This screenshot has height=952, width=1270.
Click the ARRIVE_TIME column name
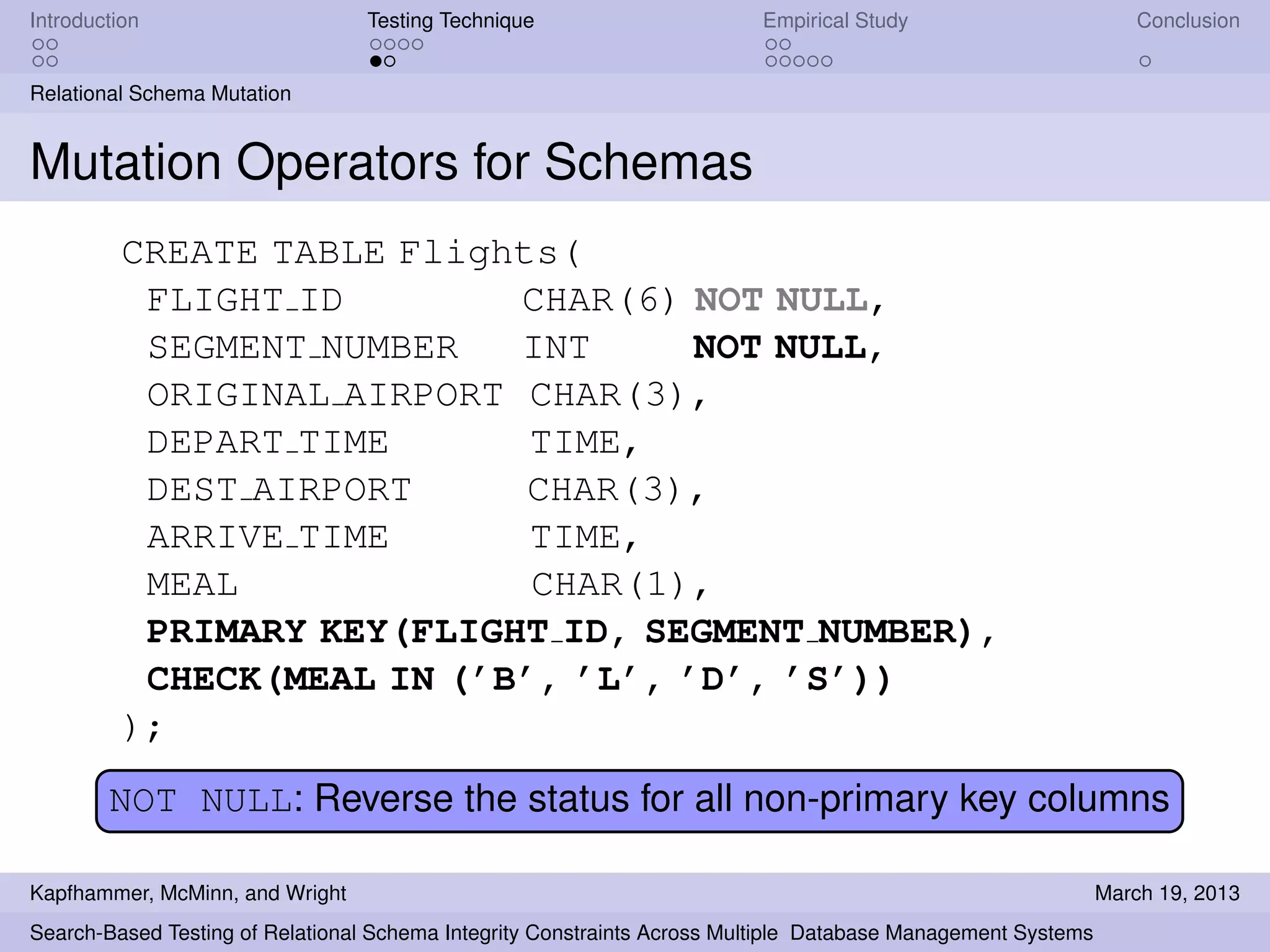pyautogui.click(x=268, y=537)
